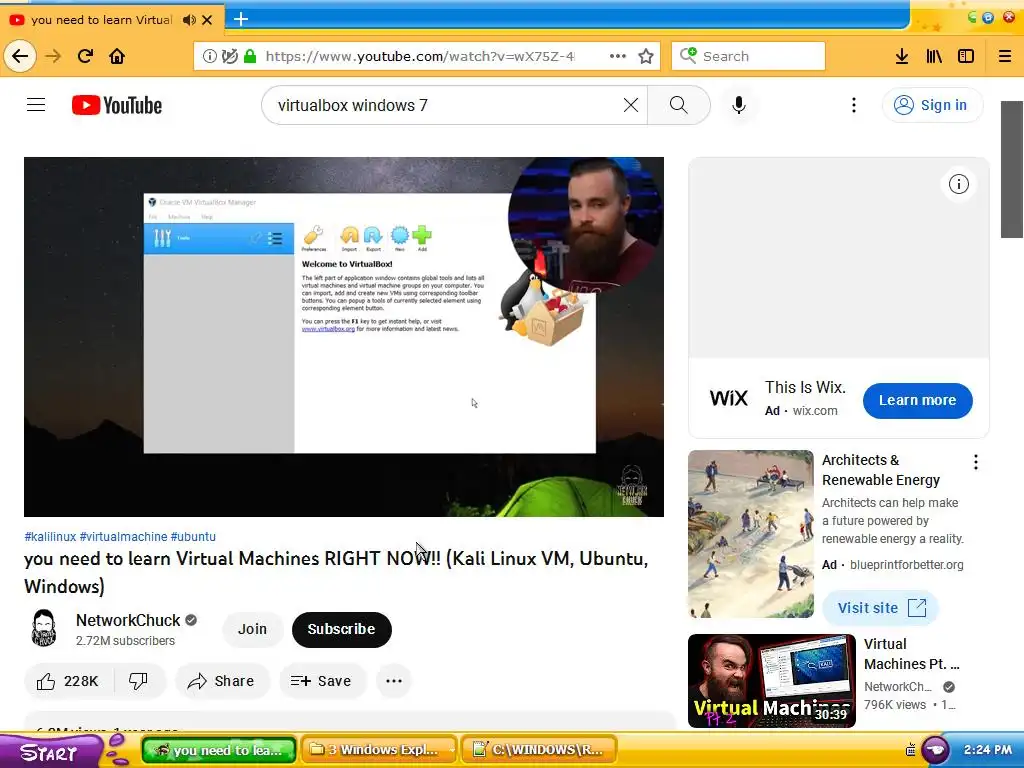Click the Sign in button

point(932,105)
